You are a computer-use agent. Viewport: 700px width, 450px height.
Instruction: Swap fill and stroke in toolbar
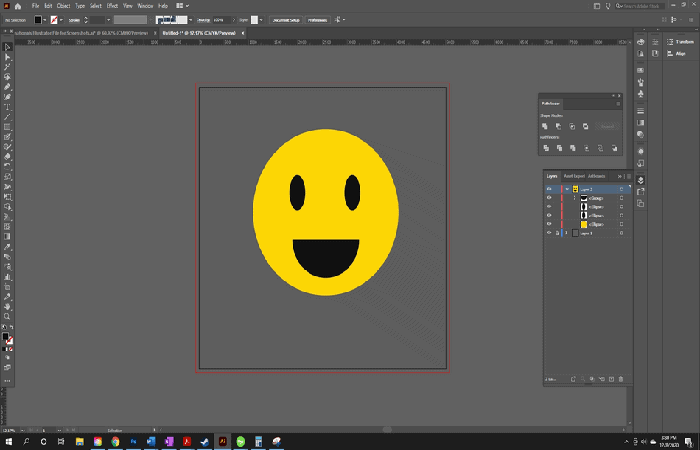click(11, 327)
